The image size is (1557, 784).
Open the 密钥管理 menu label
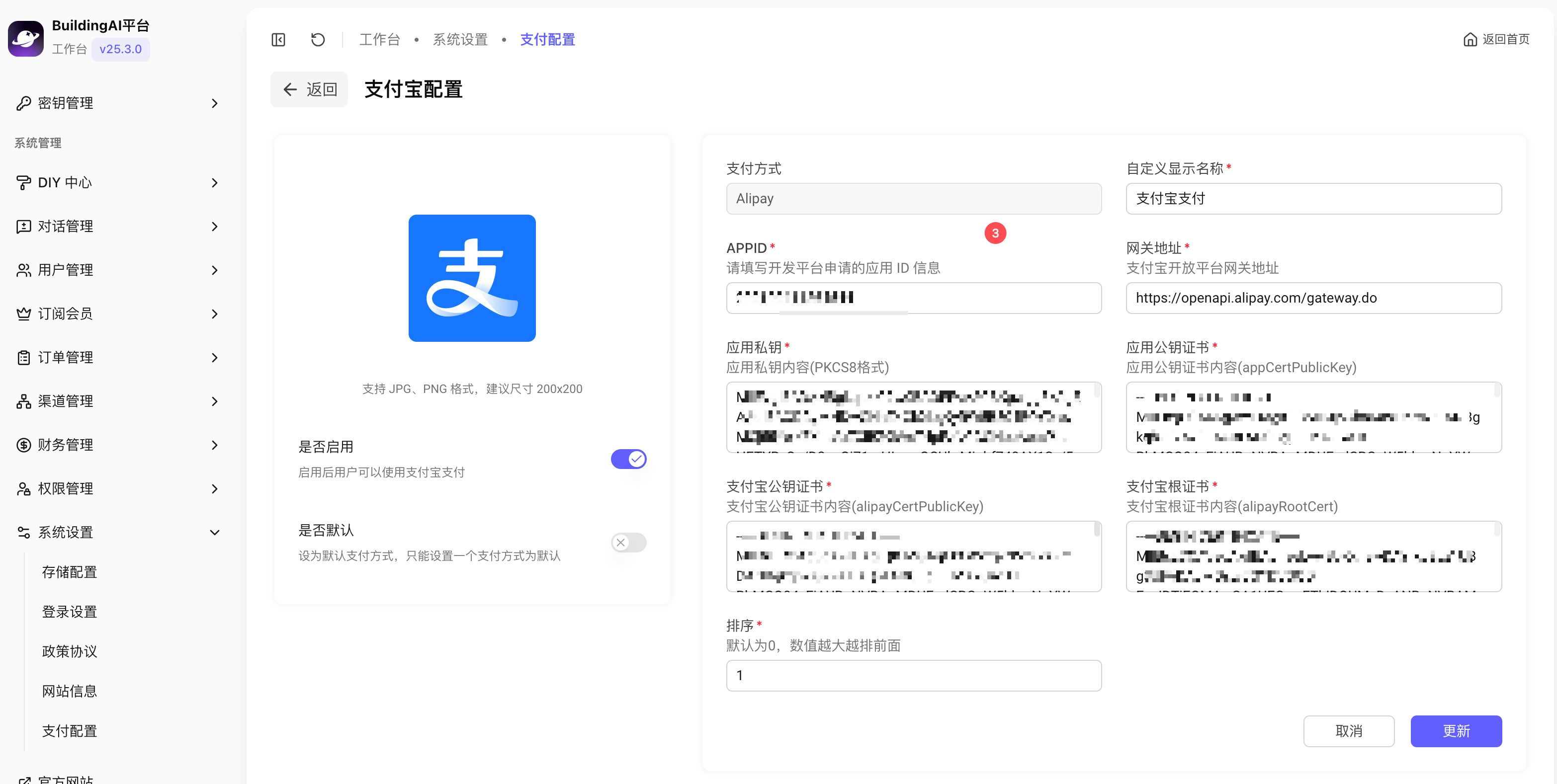tap(65, 103)
